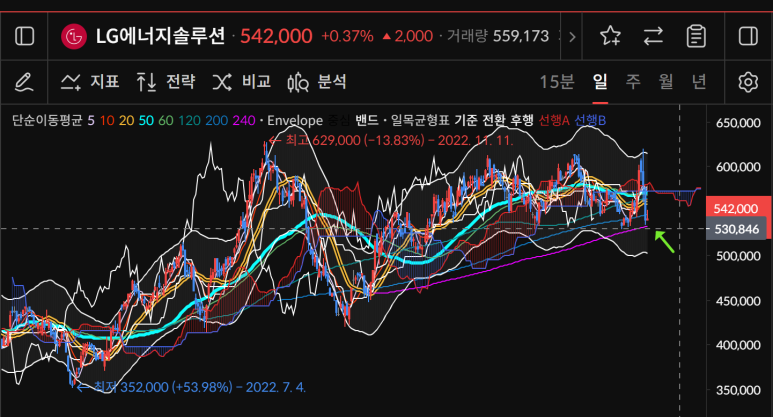Click the 542,000 header price
Viewport: 773px width, 417px height.
click(276, 36)
